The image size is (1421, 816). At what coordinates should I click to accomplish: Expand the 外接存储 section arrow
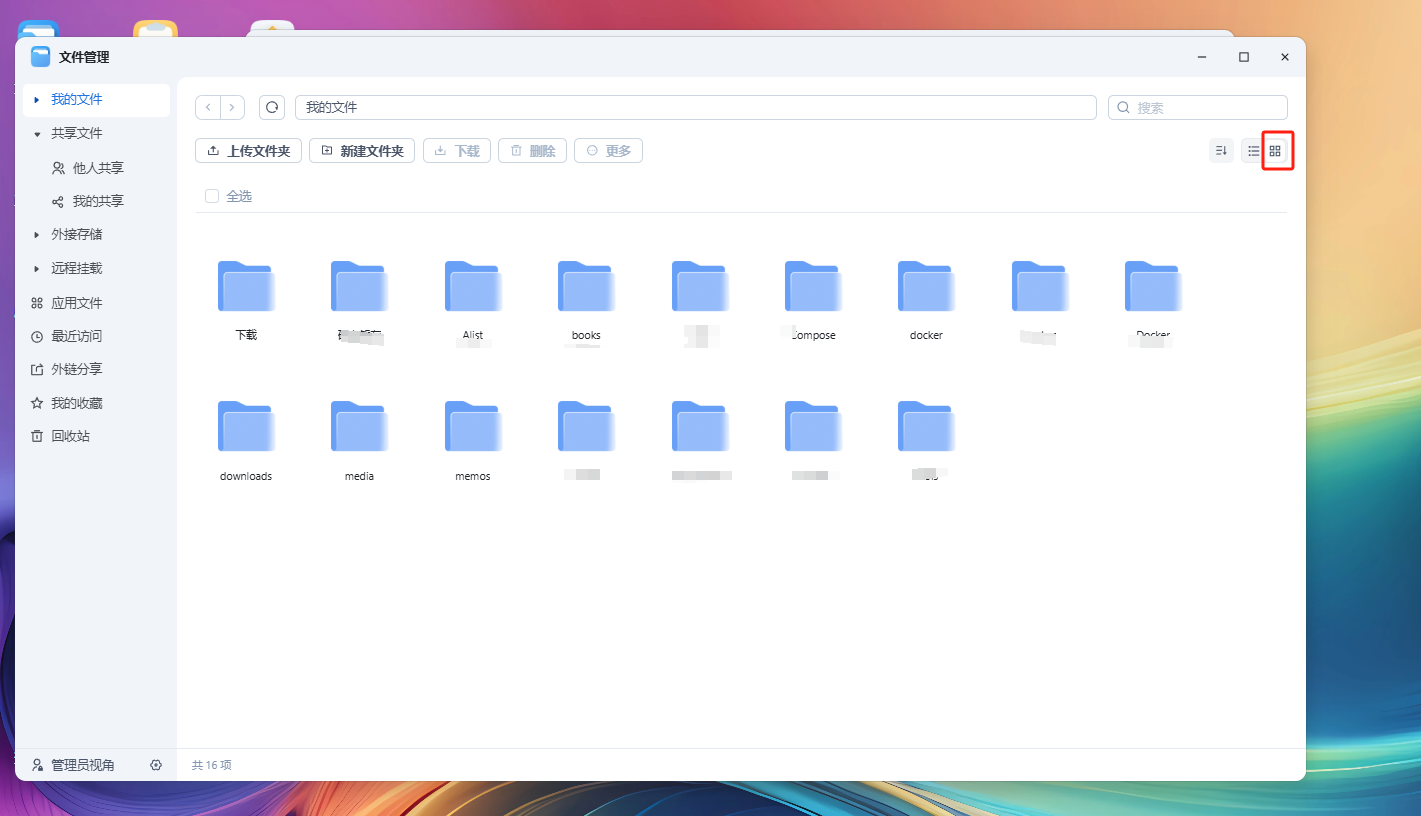click(37, 235)
